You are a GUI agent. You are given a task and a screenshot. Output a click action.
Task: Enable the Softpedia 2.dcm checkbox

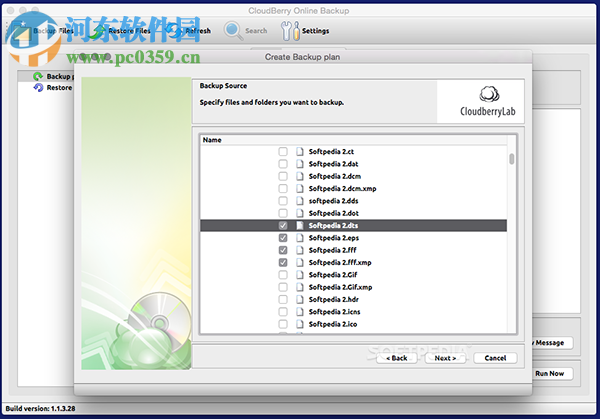click(283, 176)
